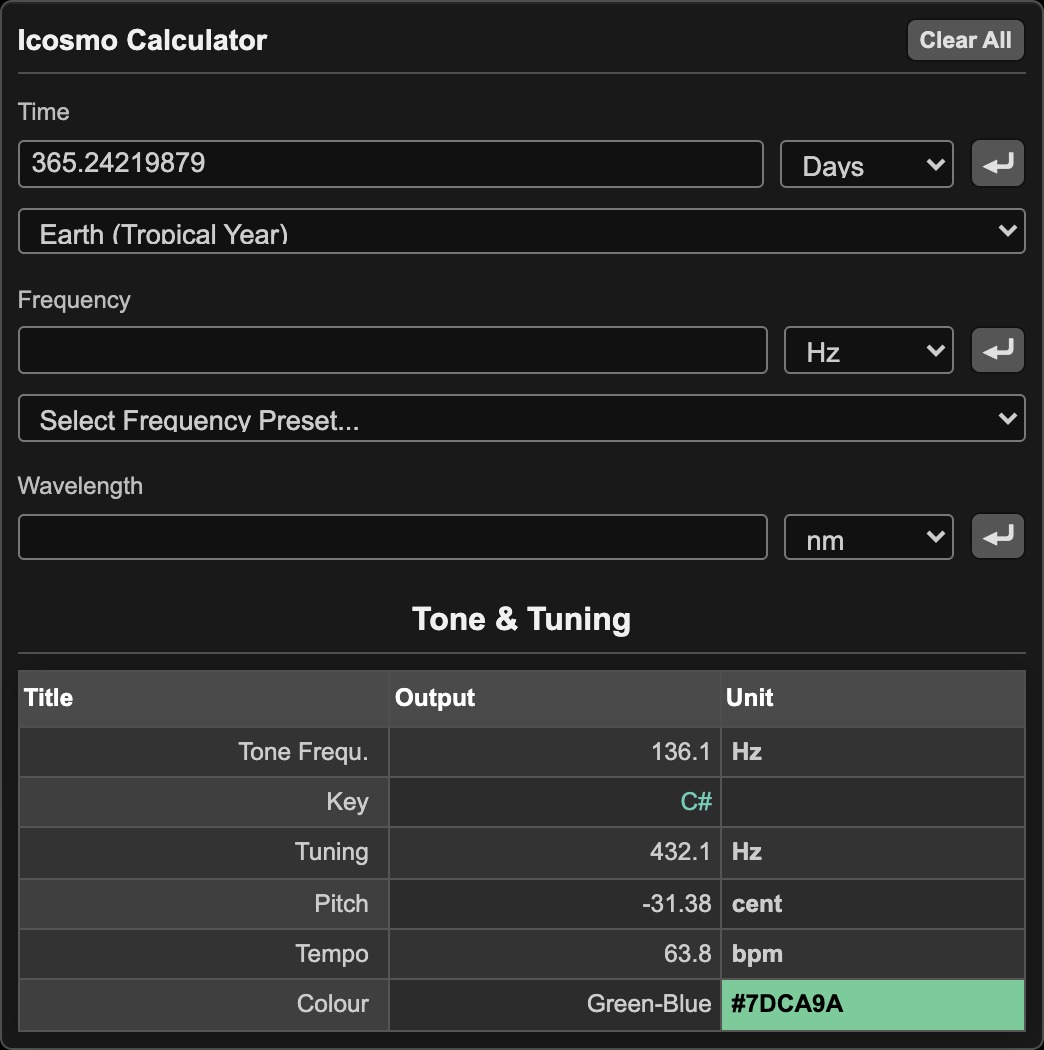The width and height of the screenshot is (1044, 1050).
Task: Select the #7DCA9A colour swatch cell
Action: coord(873,1004)
